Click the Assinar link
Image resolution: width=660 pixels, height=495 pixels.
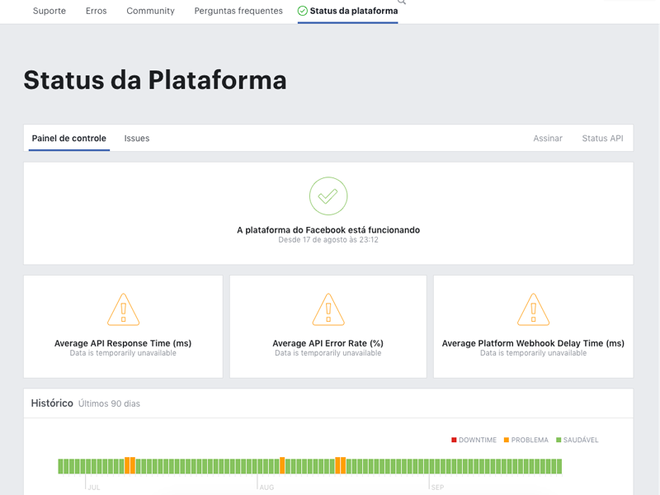548,138
